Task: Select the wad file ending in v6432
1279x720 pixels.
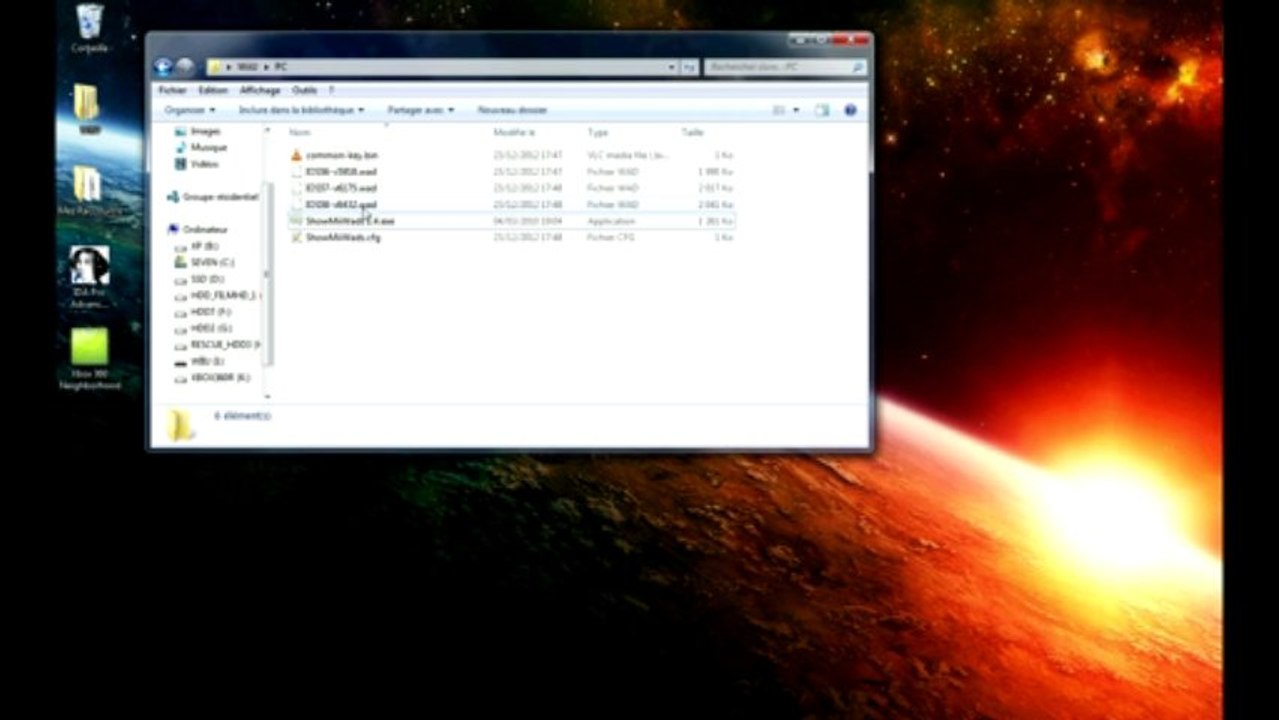Action: pos(341,204)
